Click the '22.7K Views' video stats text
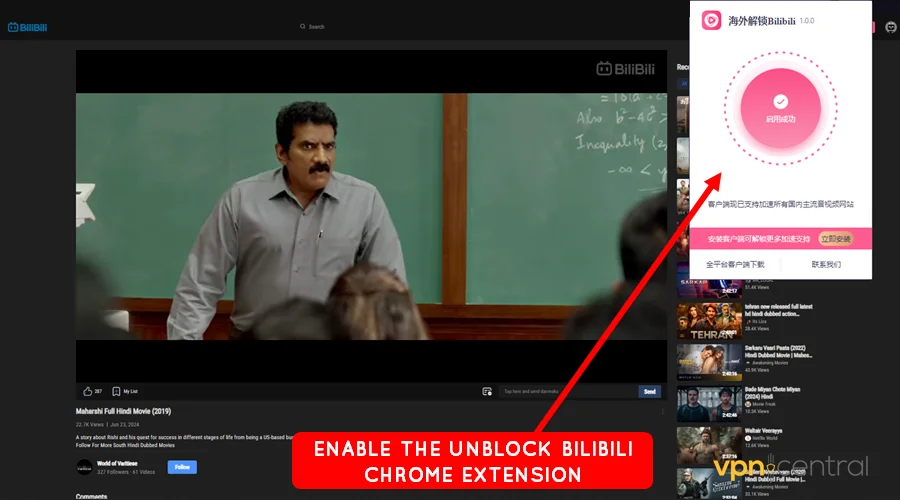 click(x=90, y=425)
